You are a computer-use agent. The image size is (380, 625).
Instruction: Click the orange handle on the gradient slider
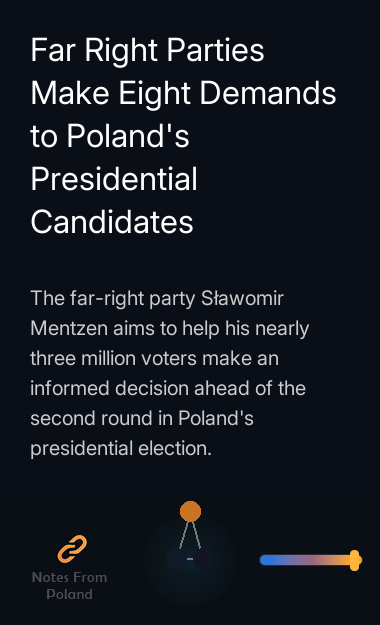(354, 560)
